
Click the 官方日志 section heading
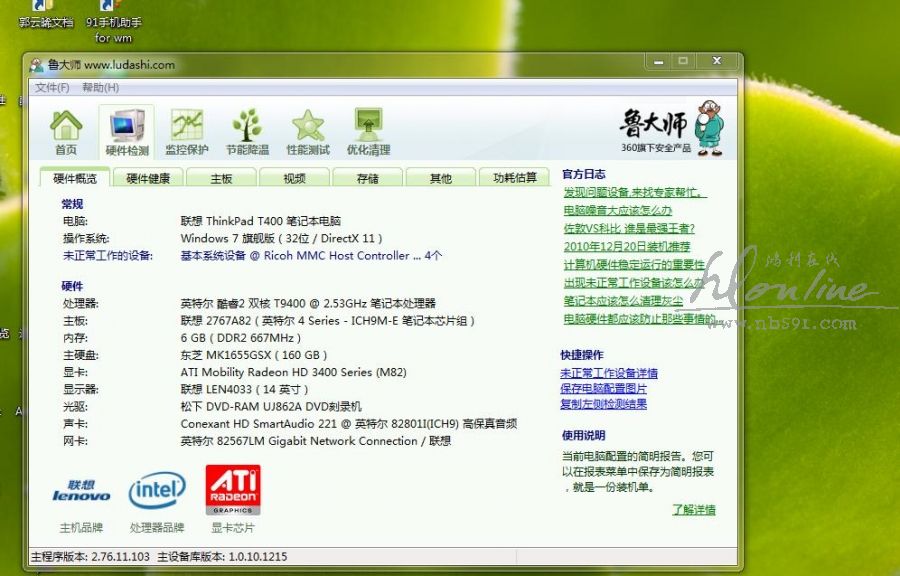point(583,174)
